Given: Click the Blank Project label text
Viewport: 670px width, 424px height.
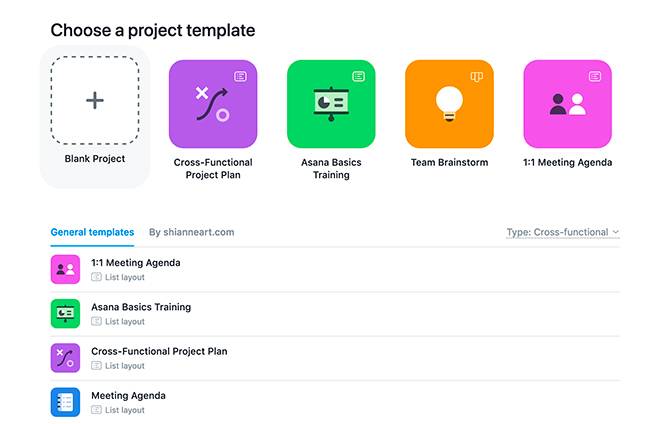Looking at the screenshot, I should click(95, 158).
